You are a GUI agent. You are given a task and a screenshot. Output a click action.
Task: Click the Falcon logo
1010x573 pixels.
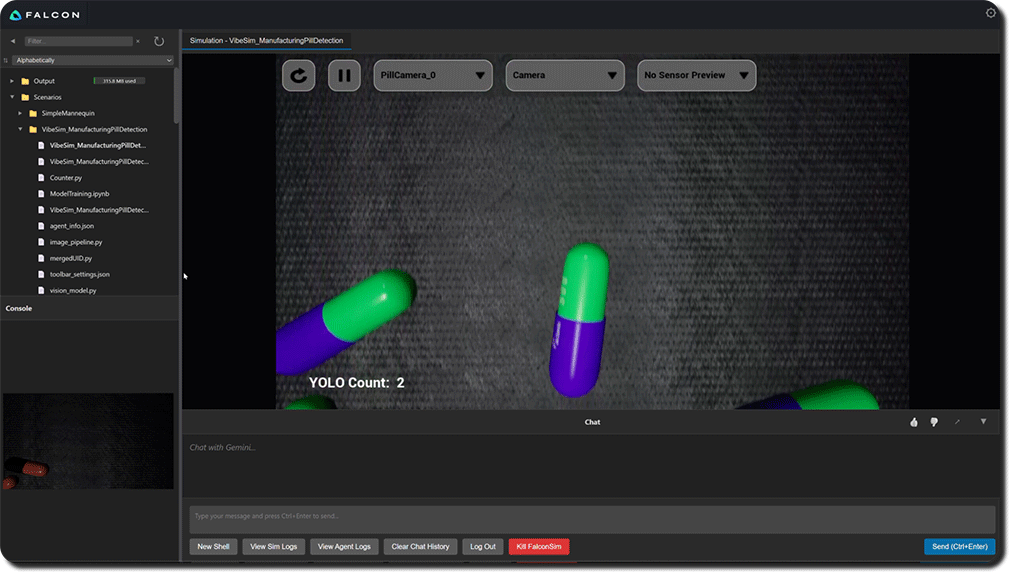45,14
